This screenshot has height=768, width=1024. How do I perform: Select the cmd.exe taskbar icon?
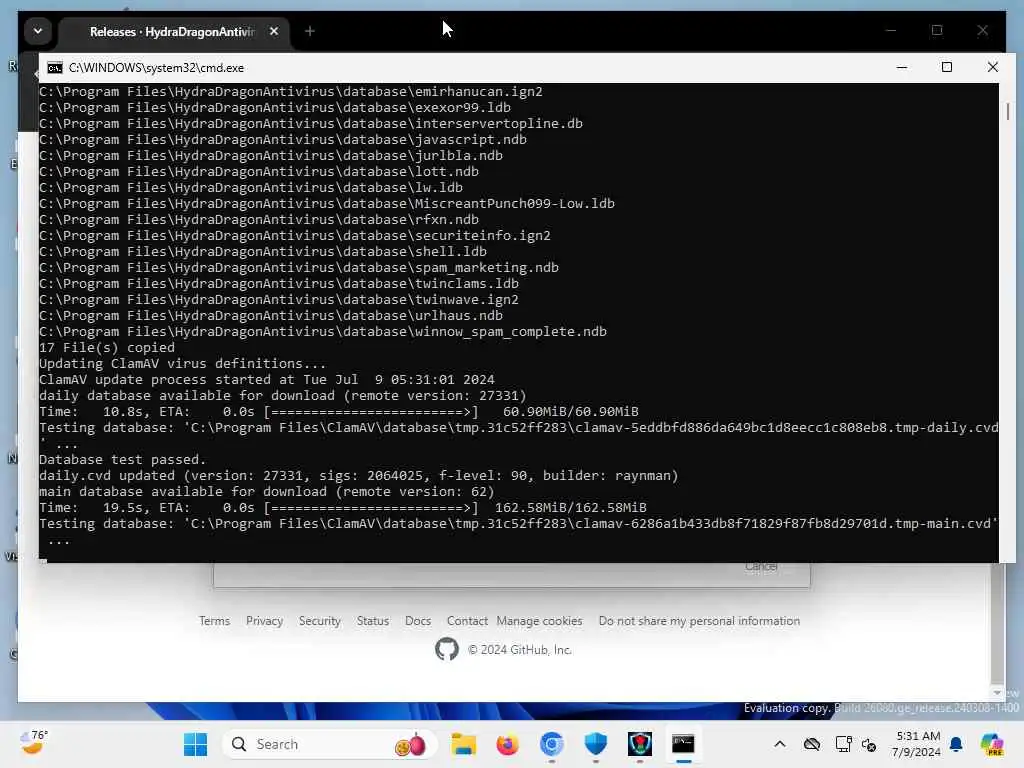click(684, 744)
